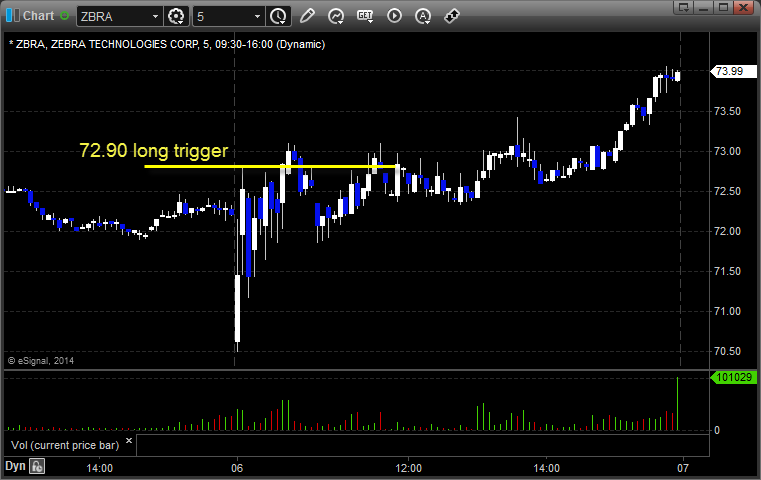761x480 pixels.
Task: Close the ZBRA chart window
Action: (x=744, y=7)
